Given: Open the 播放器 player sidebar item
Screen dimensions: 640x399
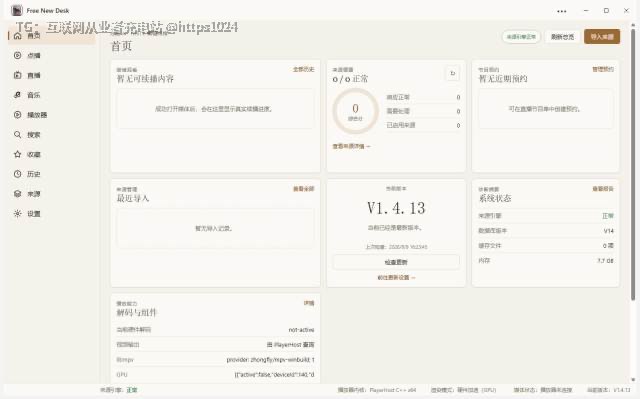Looking at the screenshot, I should pyautogui.click(x=52, y=115).
